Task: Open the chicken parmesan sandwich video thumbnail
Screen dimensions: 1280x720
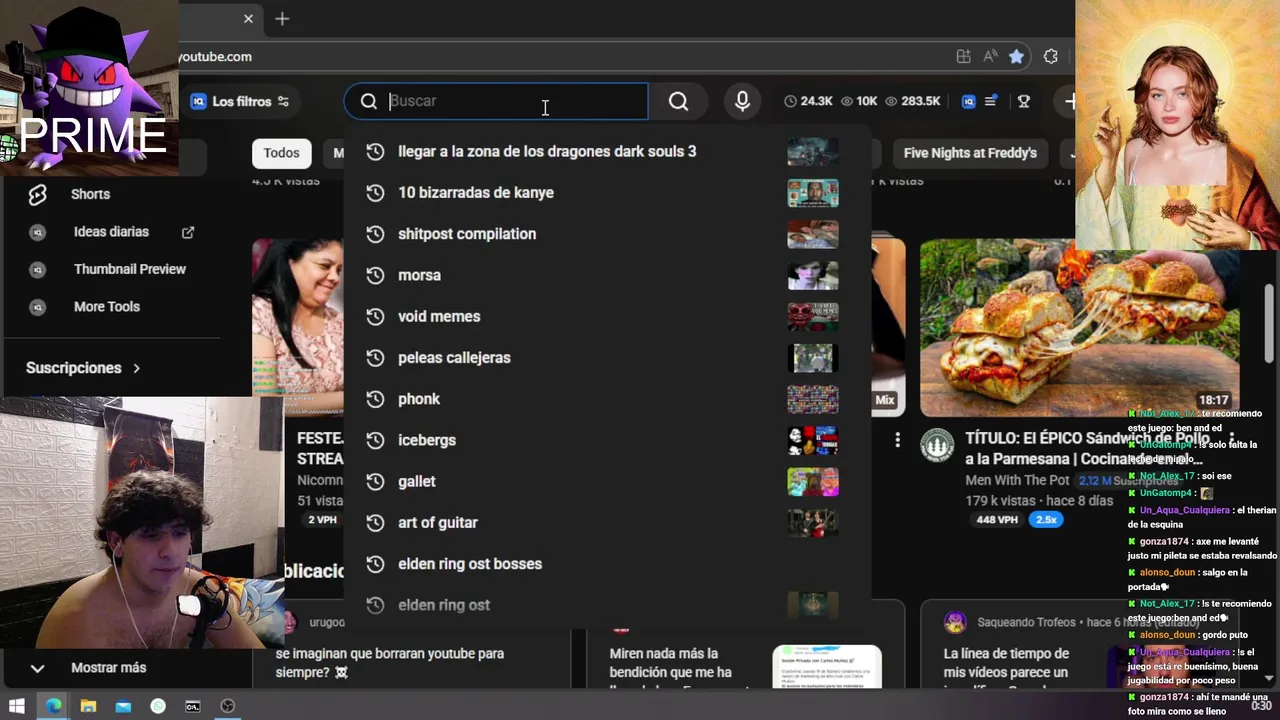Action: click(x=1078, y=327)
